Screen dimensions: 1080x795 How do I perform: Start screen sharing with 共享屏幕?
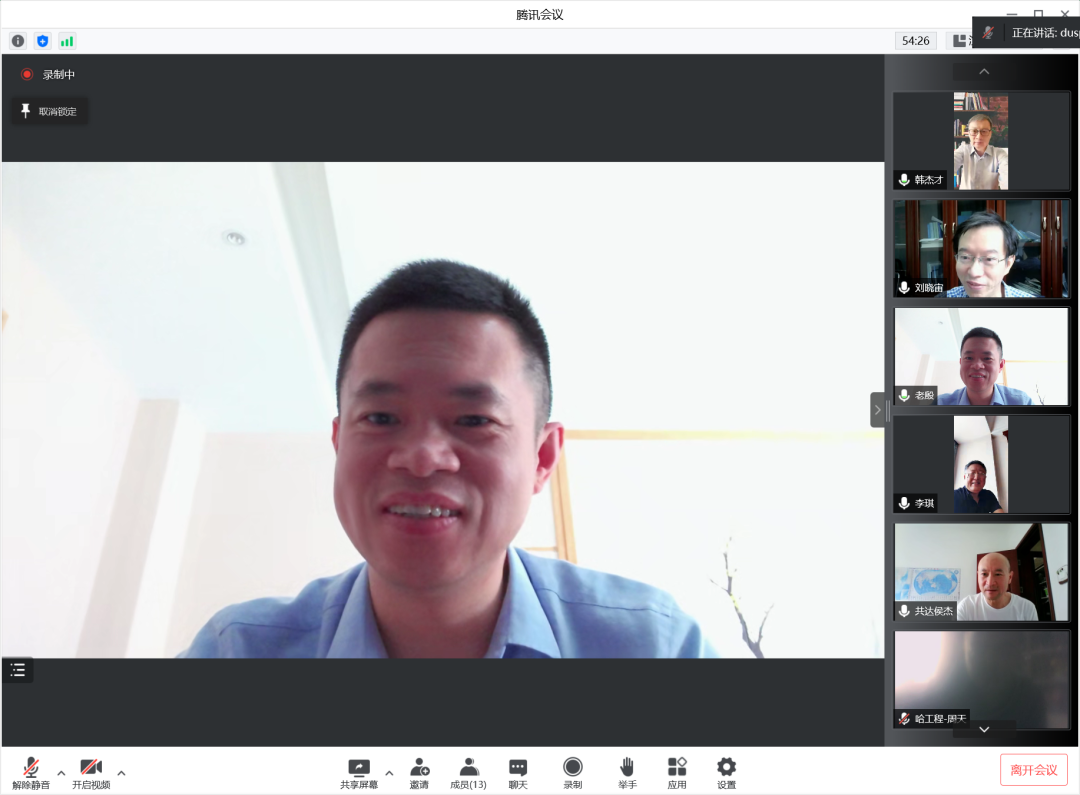click(x=359, y=771)
